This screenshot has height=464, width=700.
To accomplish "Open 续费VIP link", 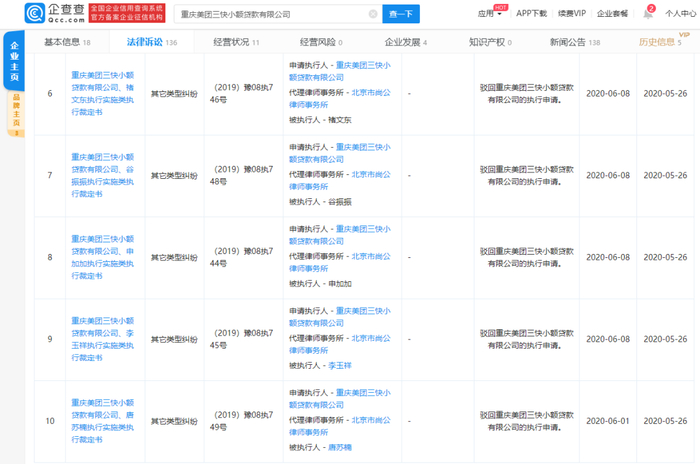I will 572,13.
